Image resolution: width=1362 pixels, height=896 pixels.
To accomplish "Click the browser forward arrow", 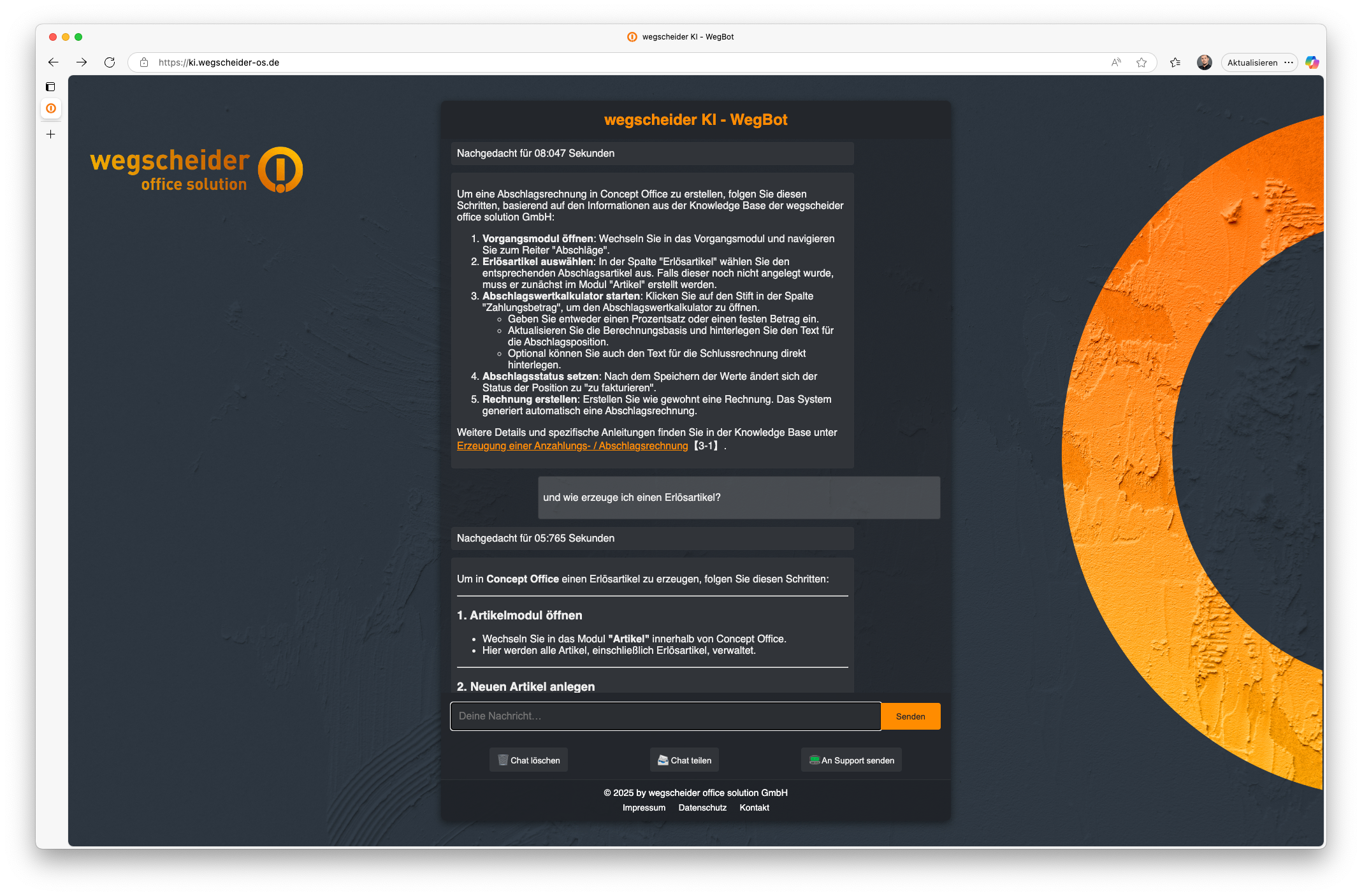I will pos(82,62).
